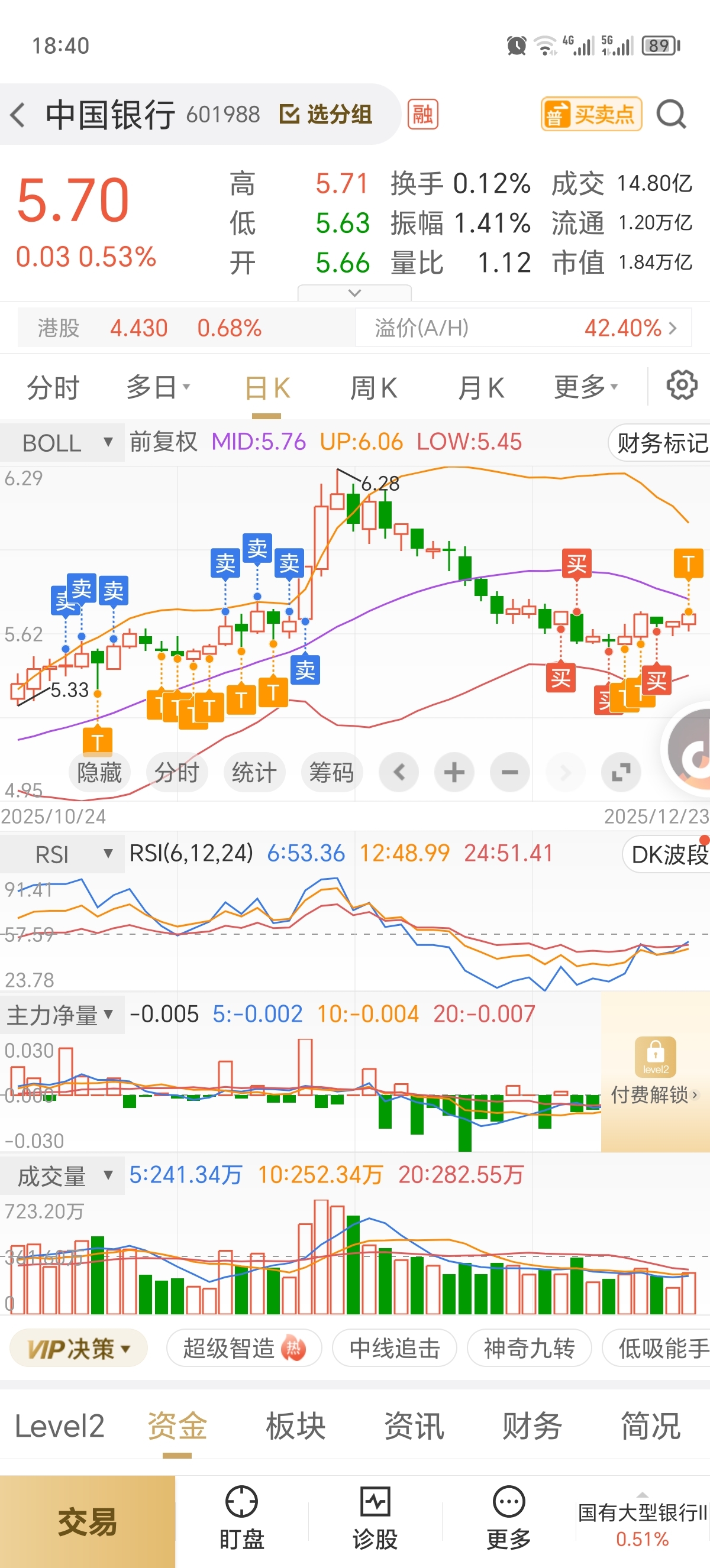Switch to 简况 profile tab
This screenshot has width=710, height=1568.
(650, 1426)
